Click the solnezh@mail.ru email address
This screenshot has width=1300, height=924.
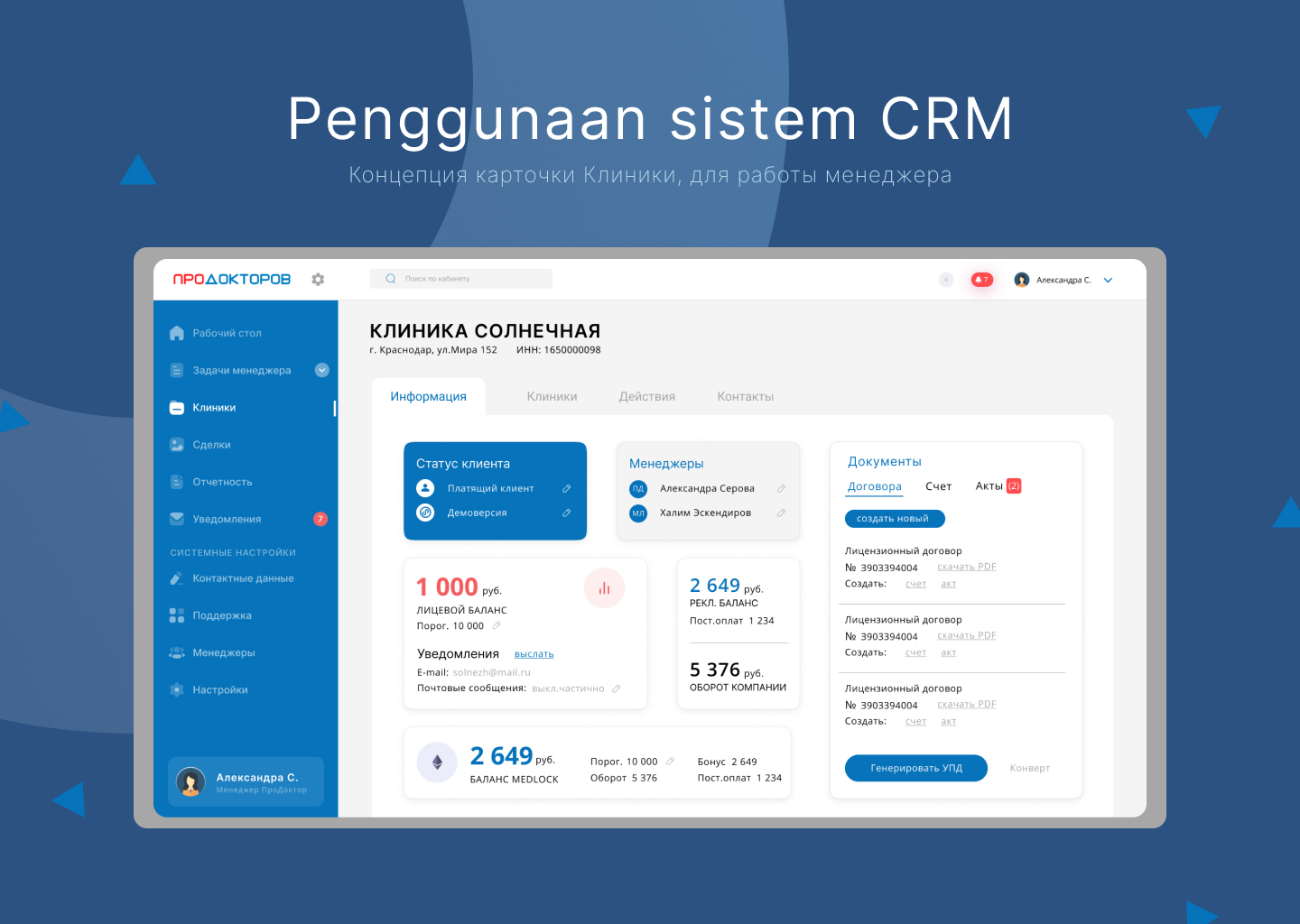pyautogui.click(x=492, y=672)
